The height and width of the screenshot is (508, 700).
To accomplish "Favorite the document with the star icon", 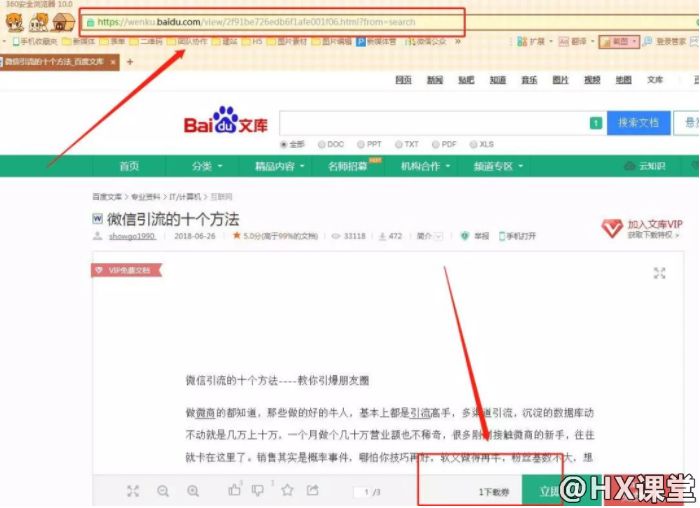I will [x=288, y=490].
